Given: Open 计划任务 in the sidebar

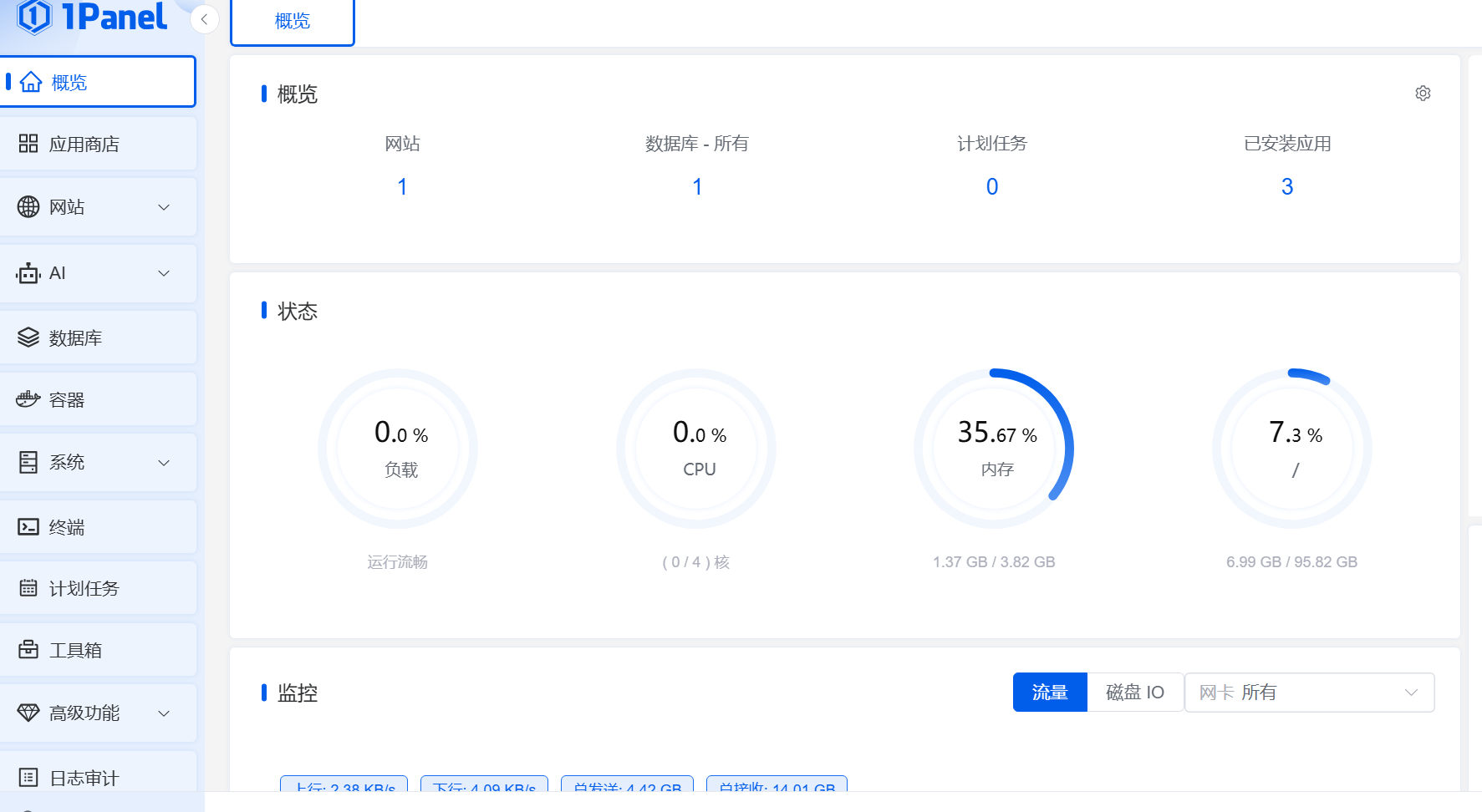Looking at the screenshot, I should point(84,588).
